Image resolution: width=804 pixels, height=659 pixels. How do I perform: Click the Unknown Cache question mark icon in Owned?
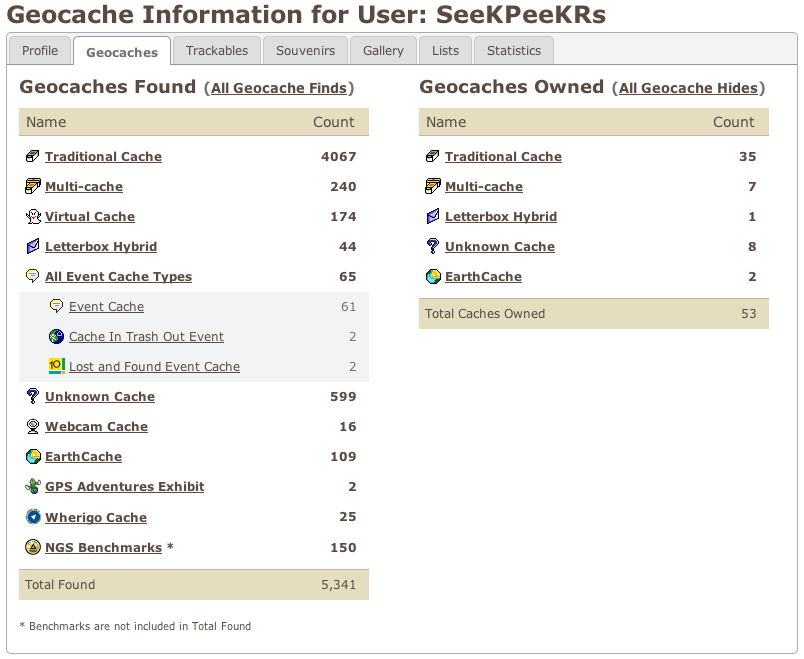[x=433, y=247]
